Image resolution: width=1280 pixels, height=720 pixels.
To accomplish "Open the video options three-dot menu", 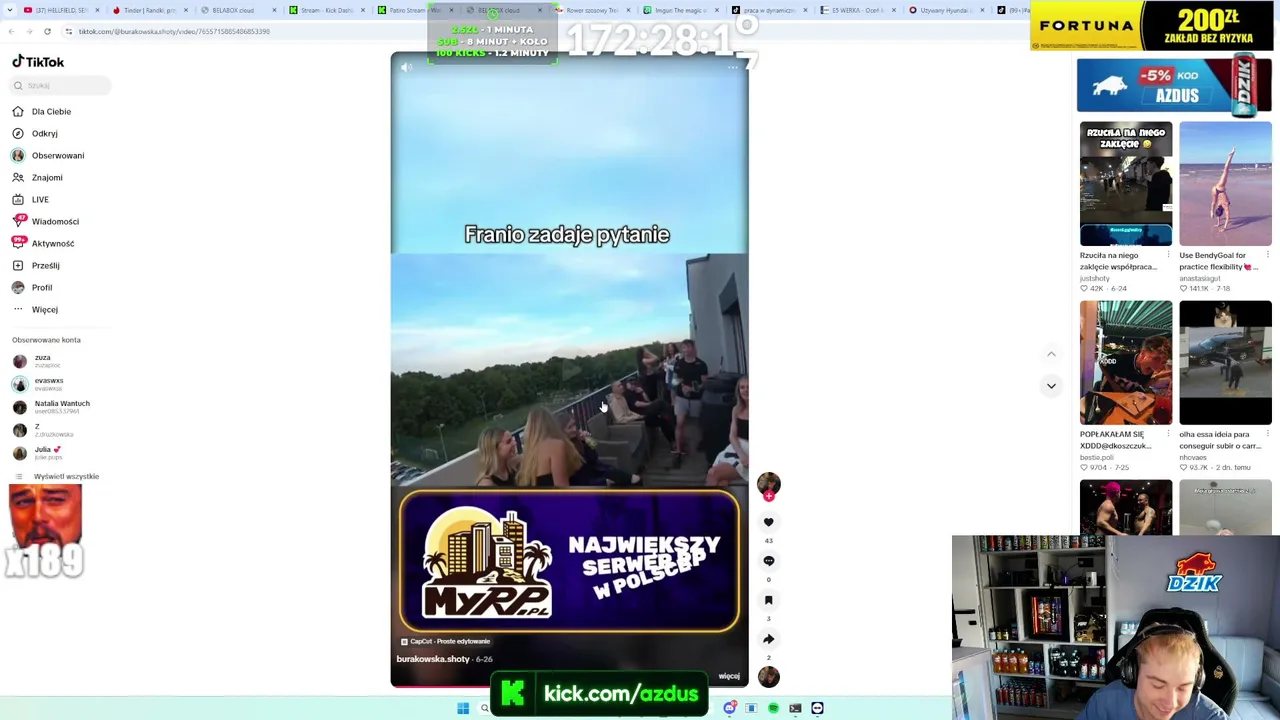I will 732,68.
